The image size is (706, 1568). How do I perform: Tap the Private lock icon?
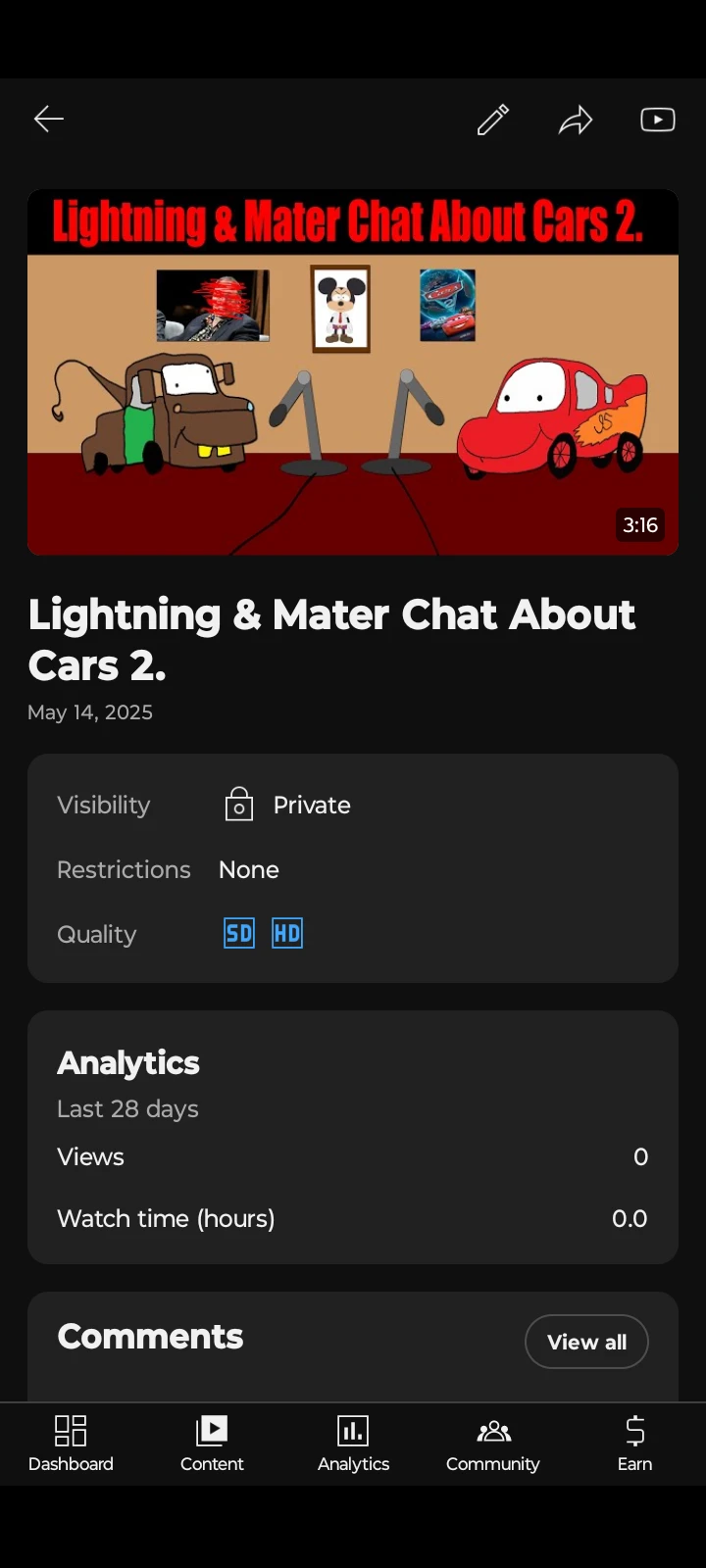238,805
